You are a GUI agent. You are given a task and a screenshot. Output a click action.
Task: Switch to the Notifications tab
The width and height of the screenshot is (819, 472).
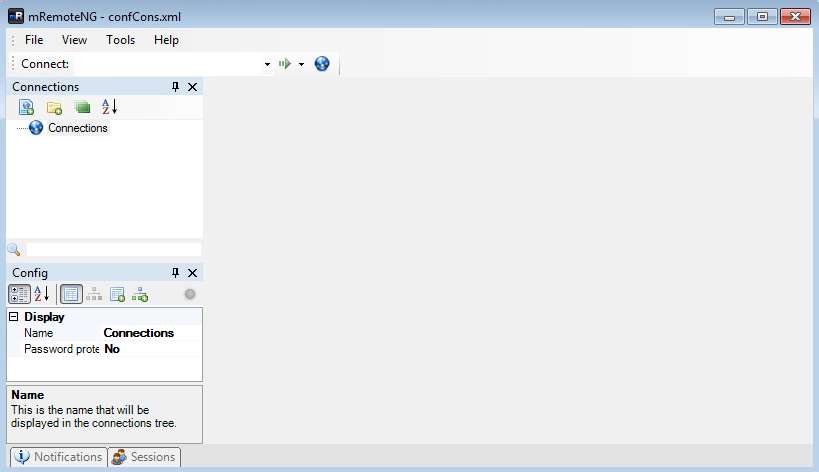58,457
